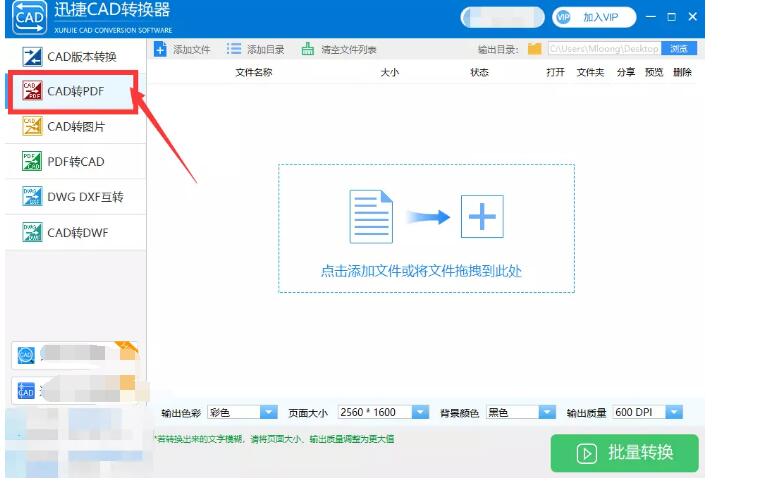
Task: Click the play icon inside 批量转换
Action: 587,453
